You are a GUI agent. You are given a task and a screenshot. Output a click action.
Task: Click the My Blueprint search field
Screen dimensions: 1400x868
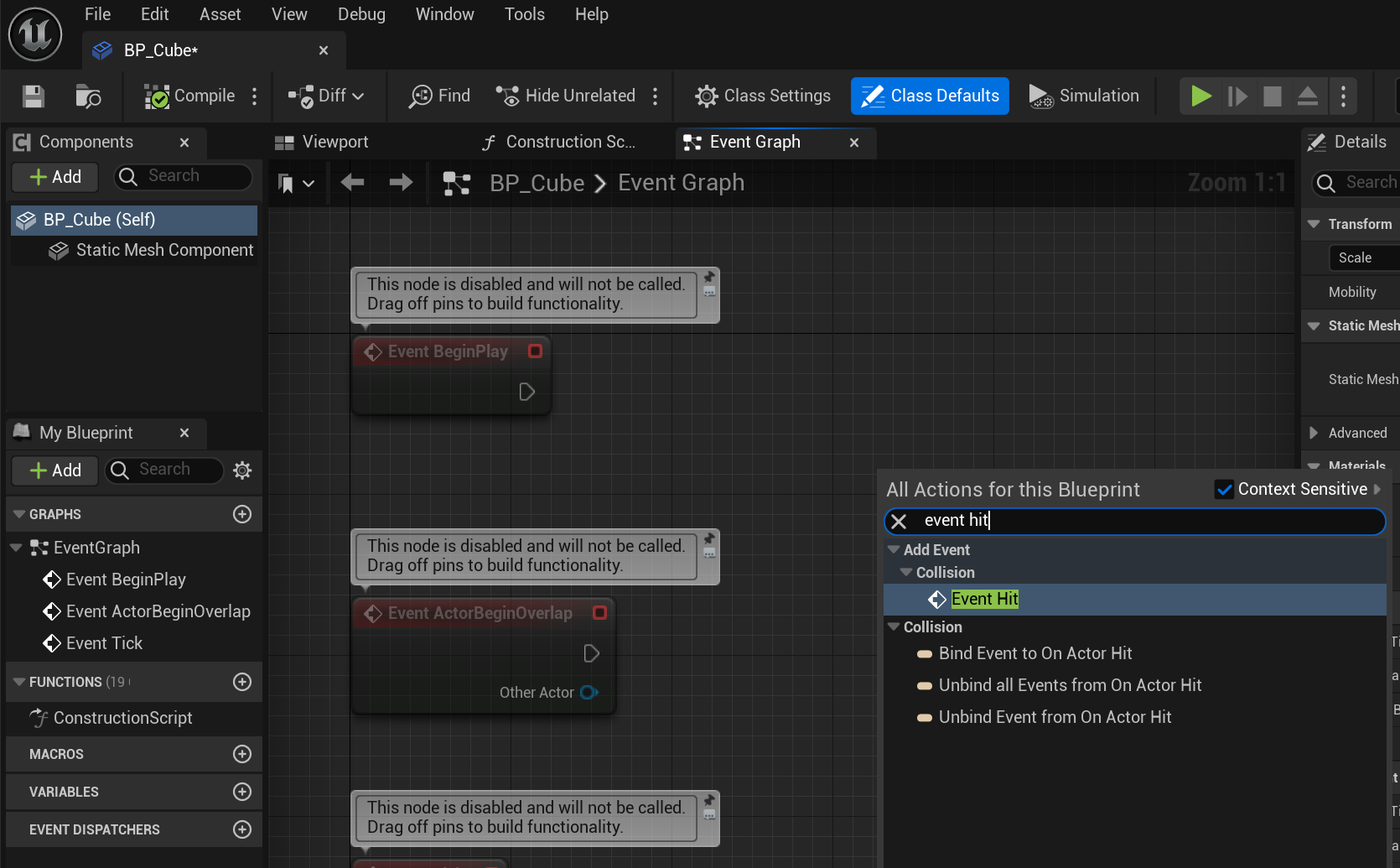point(164,470)
